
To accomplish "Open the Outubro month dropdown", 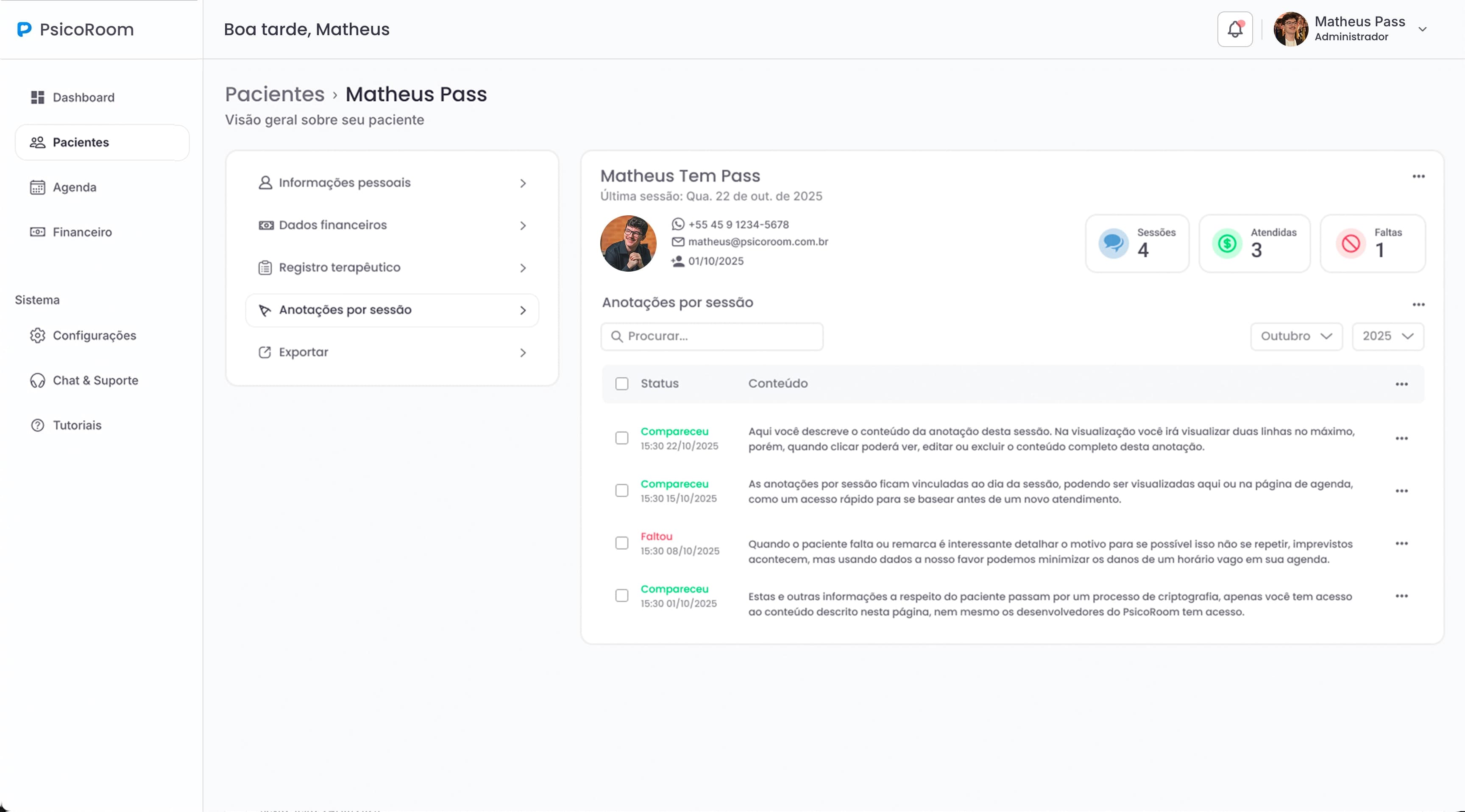I will pyautogui.click(x=1296, y=336).
